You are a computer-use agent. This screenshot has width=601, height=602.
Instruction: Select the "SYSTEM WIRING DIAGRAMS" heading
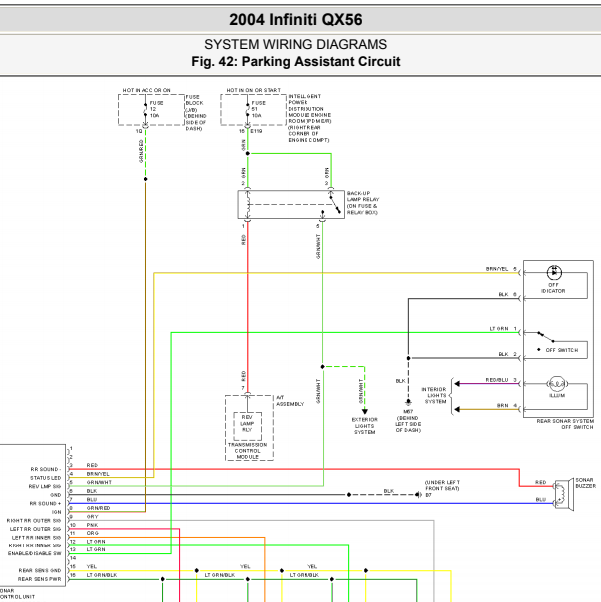pos(296,45)
